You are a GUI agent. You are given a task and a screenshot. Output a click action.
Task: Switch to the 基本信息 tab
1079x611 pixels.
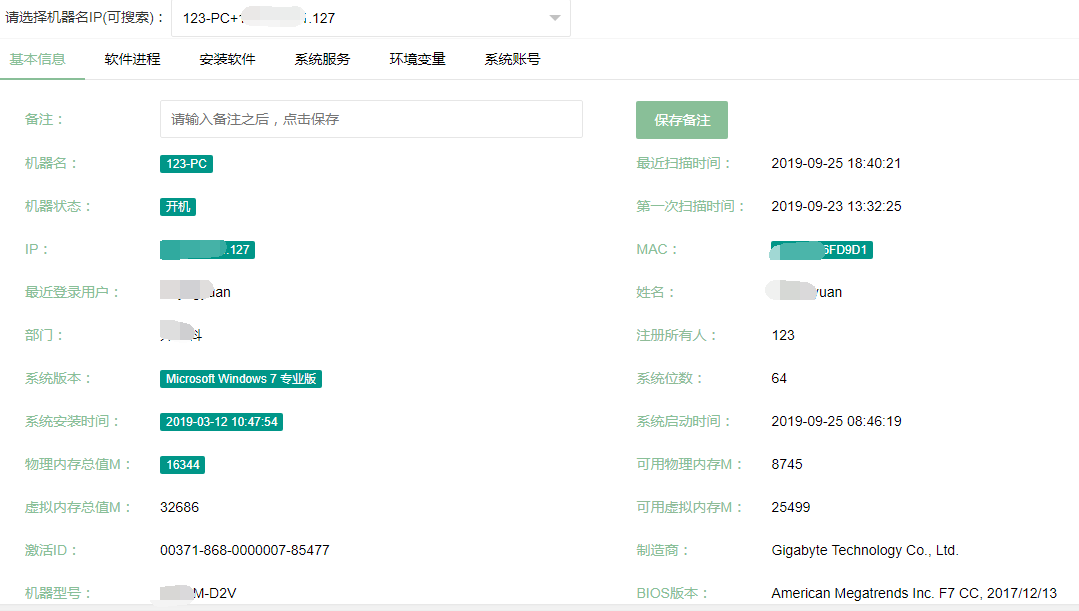pyautogui.click(x=38, y=59)
